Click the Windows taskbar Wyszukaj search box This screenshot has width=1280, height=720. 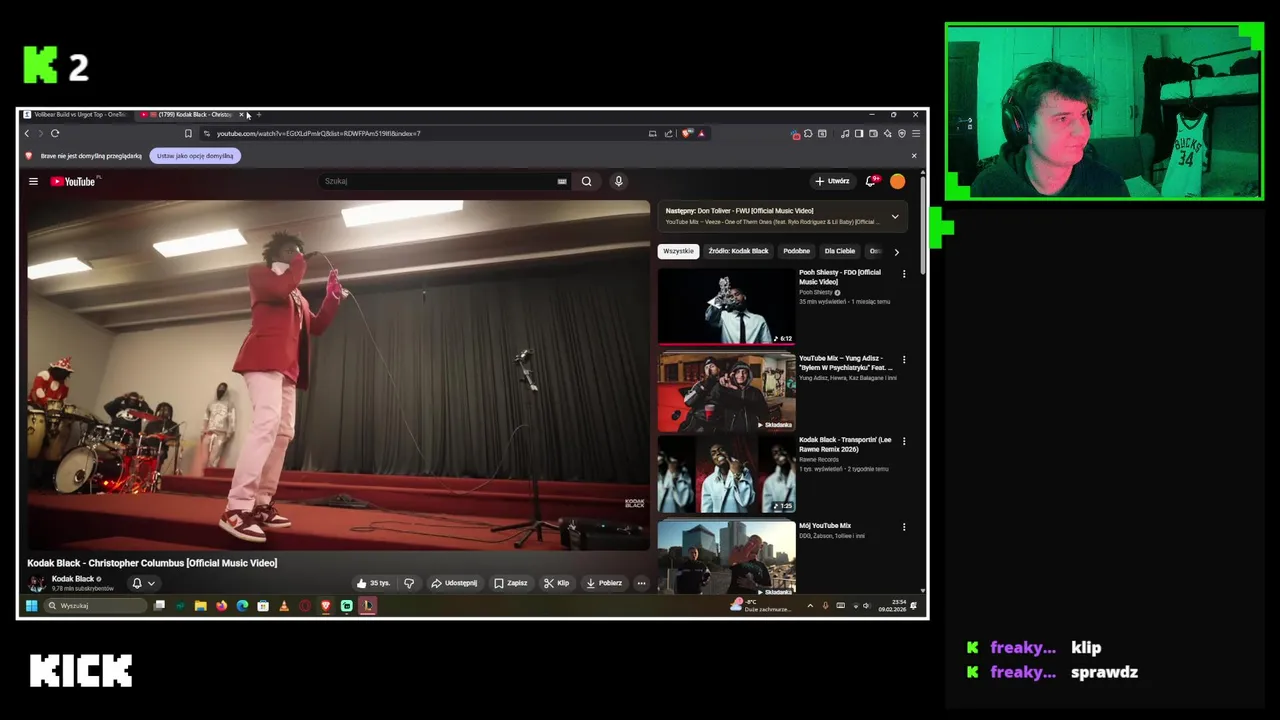click(95, 605)
